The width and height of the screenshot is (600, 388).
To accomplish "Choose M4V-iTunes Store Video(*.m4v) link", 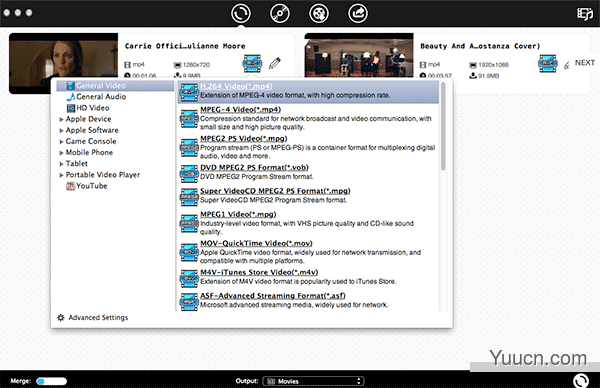I will point(259,272).
